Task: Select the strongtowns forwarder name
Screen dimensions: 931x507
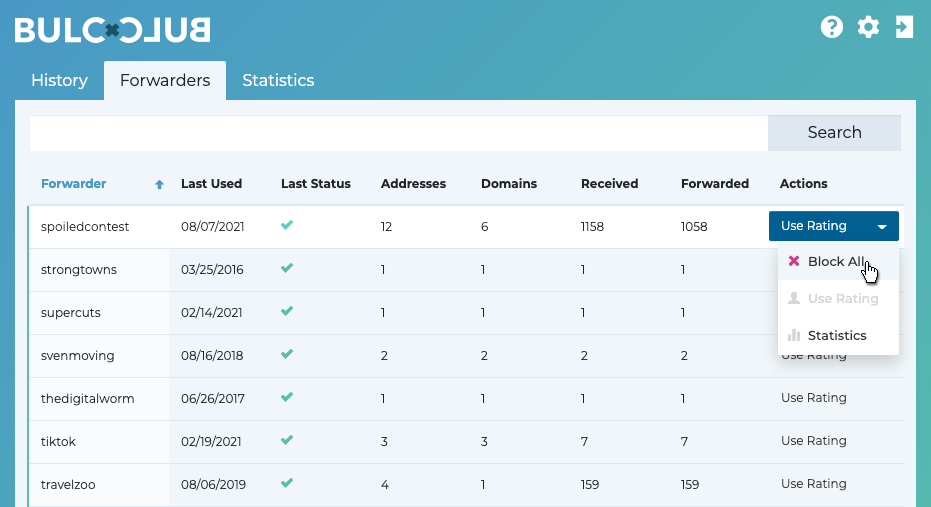Action: click(79, 270)
